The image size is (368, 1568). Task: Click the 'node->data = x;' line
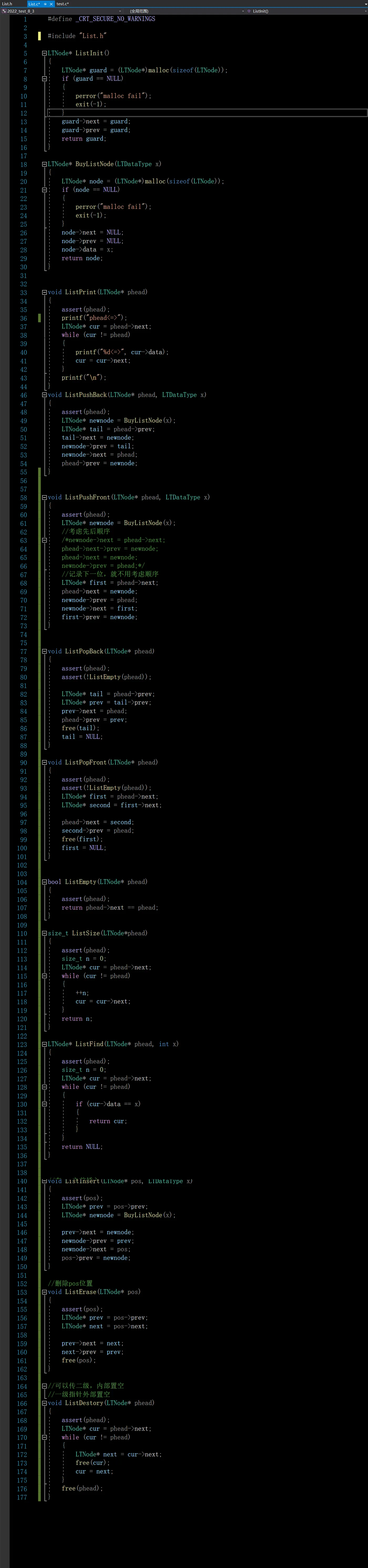[x=87, y=249]
